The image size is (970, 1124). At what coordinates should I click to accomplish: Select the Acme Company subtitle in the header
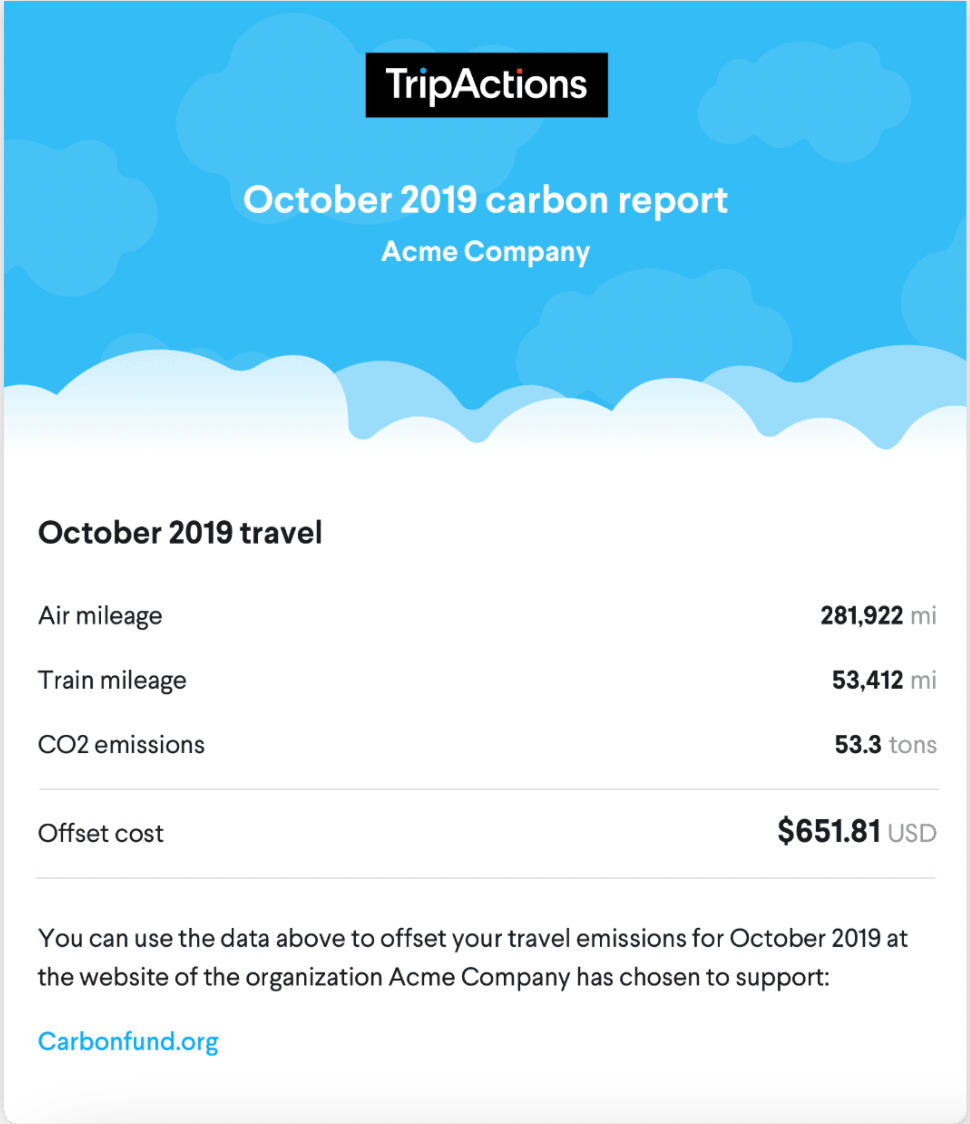pyautogui.click(x=485, y=251)
